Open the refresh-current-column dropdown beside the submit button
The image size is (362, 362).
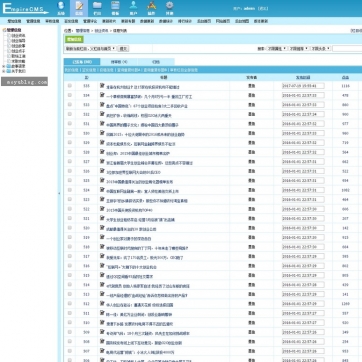point(91,48)
